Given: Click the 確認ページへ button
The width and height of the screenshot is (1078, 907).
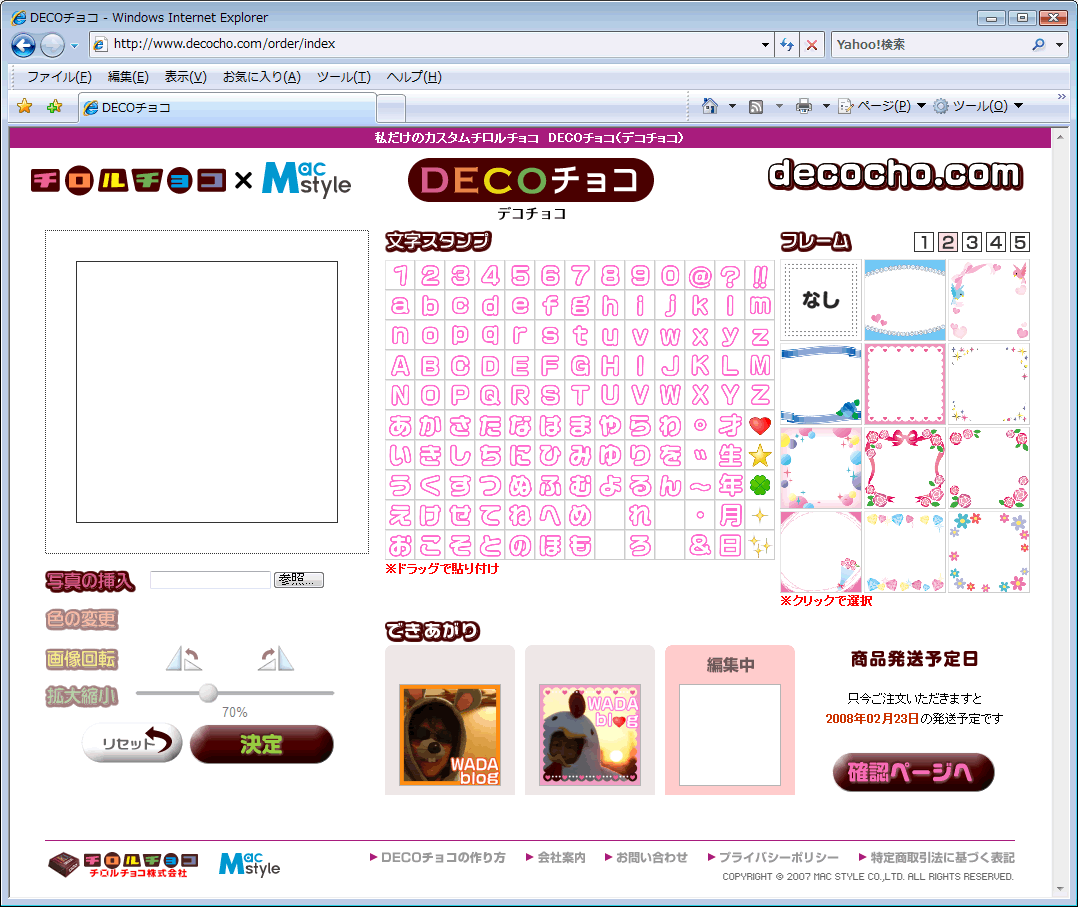Looking at the screenshot, I should 913,772.
